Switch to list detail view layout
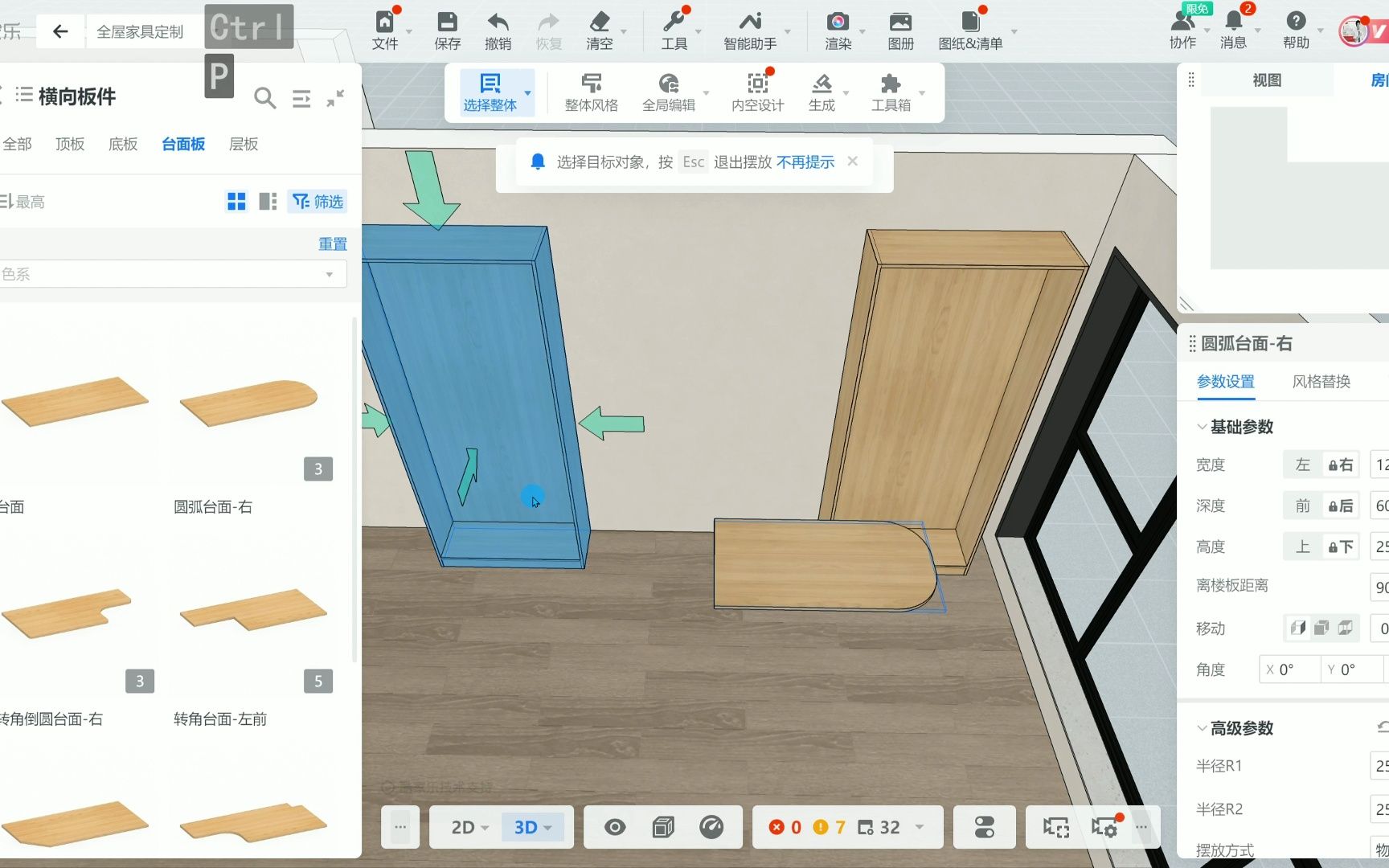Screen dimensions: 1389x868 pyautogui.click(x=268, y=201)
